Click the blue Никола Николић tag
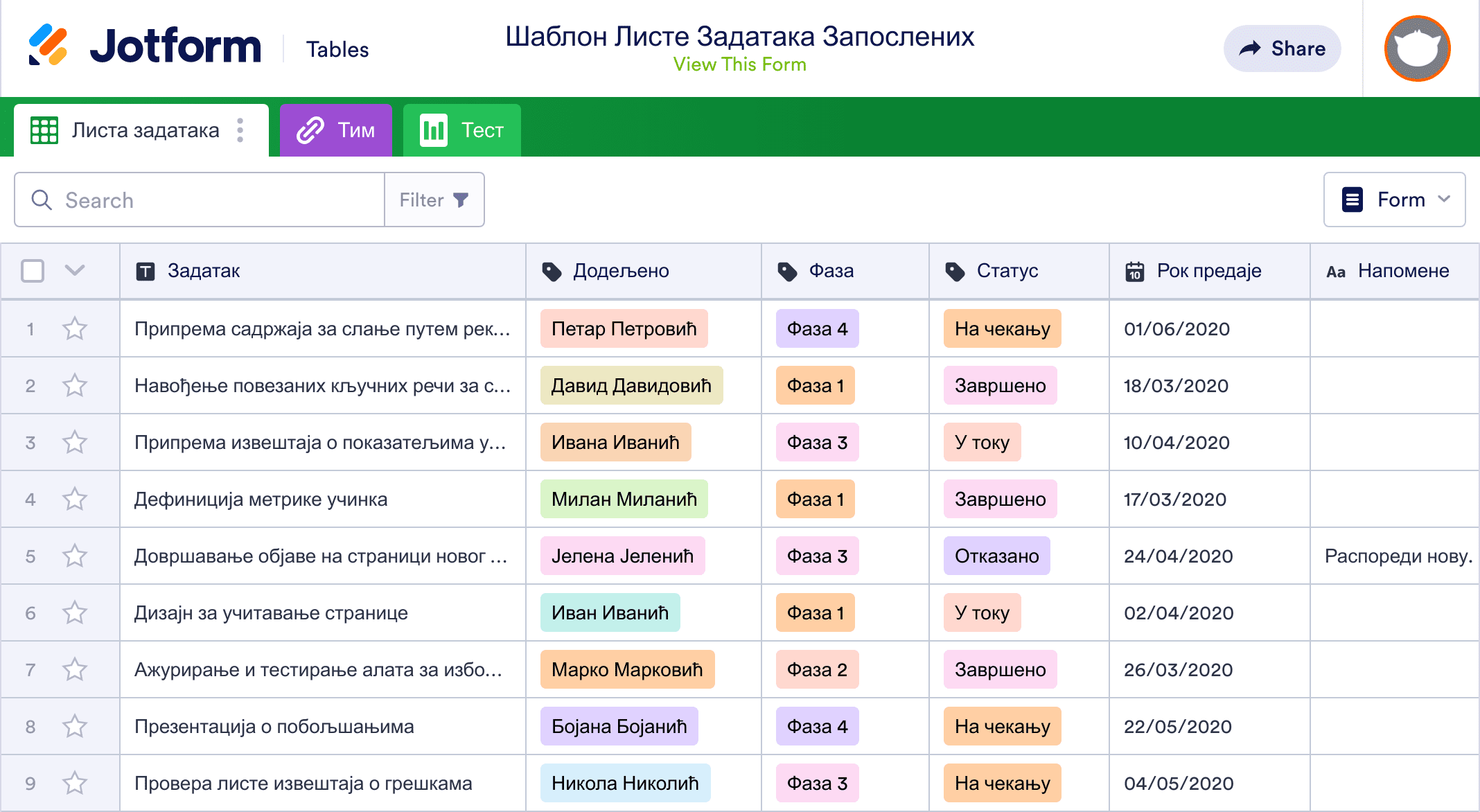Screen dimensions: 1480x812 (x=625, y=783)
